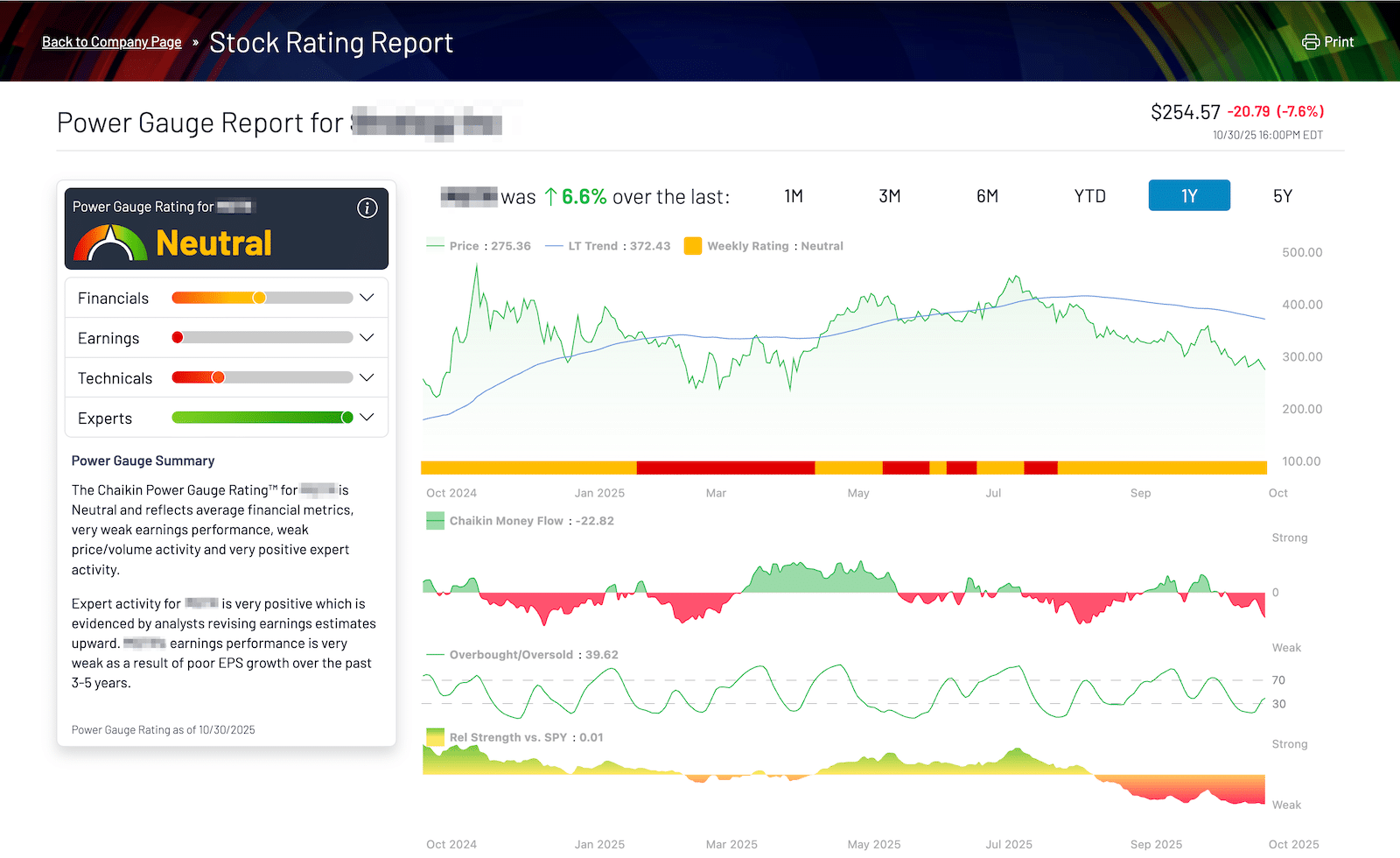Click the red segment of weekly rating bar
This screenshot has width=1400, height=858.
724,468
